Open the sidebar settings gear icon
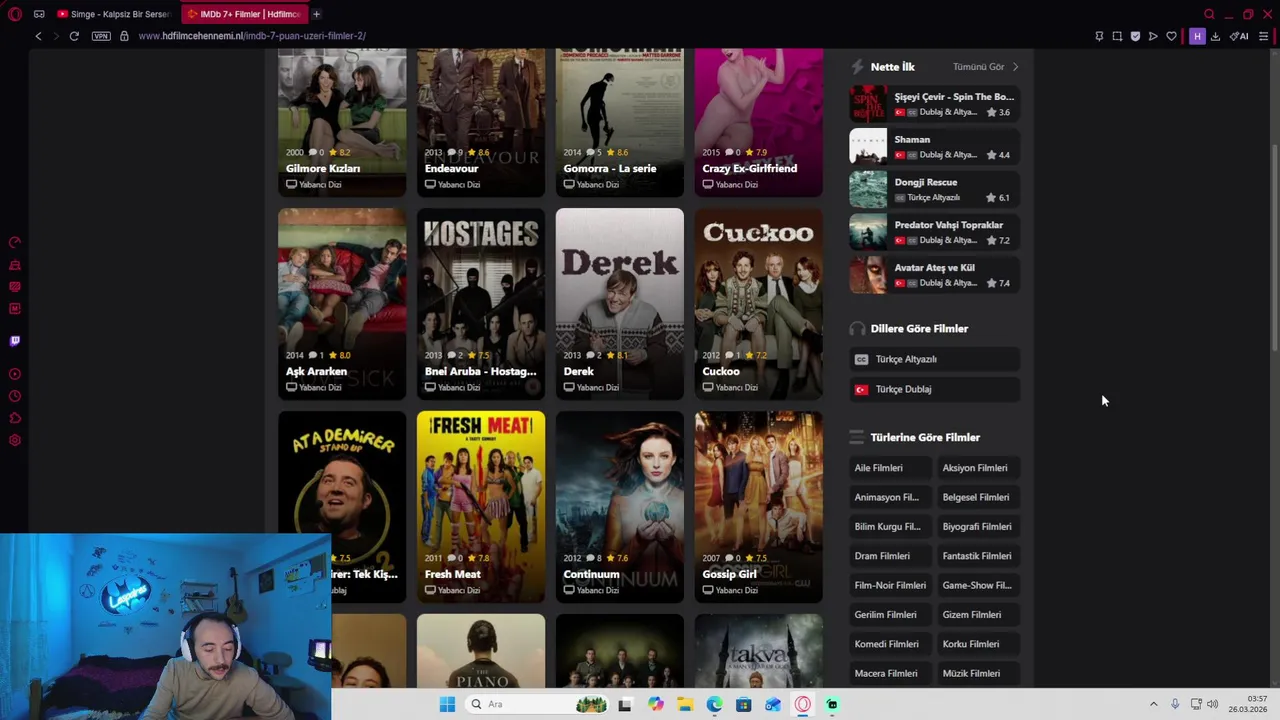This screenshot has height=720, width=1280. coord(15,440)
